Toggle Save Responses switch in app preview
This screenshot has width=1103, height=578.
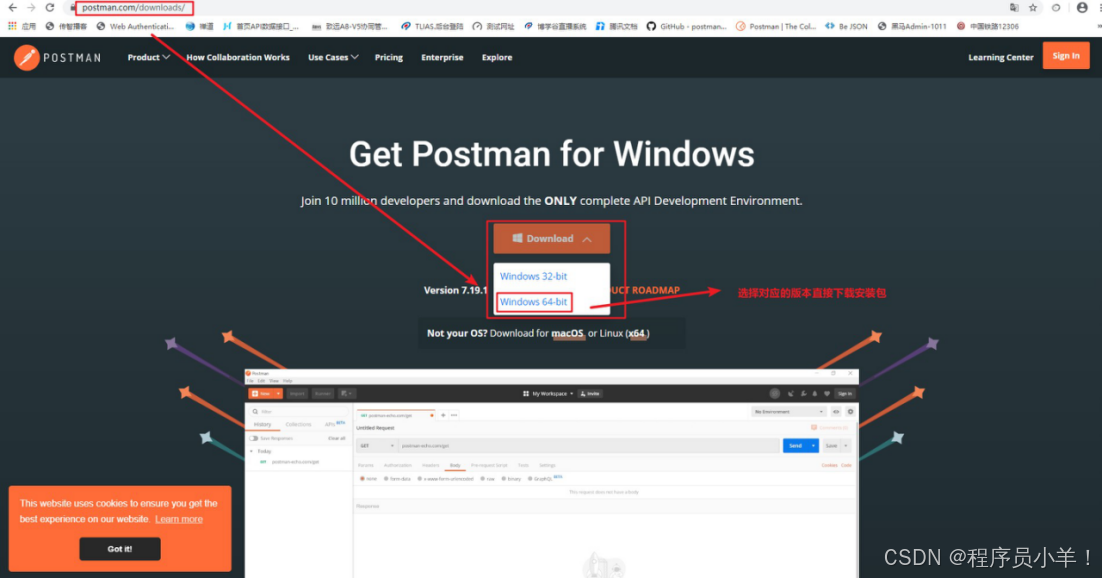(x=253, y=438)
